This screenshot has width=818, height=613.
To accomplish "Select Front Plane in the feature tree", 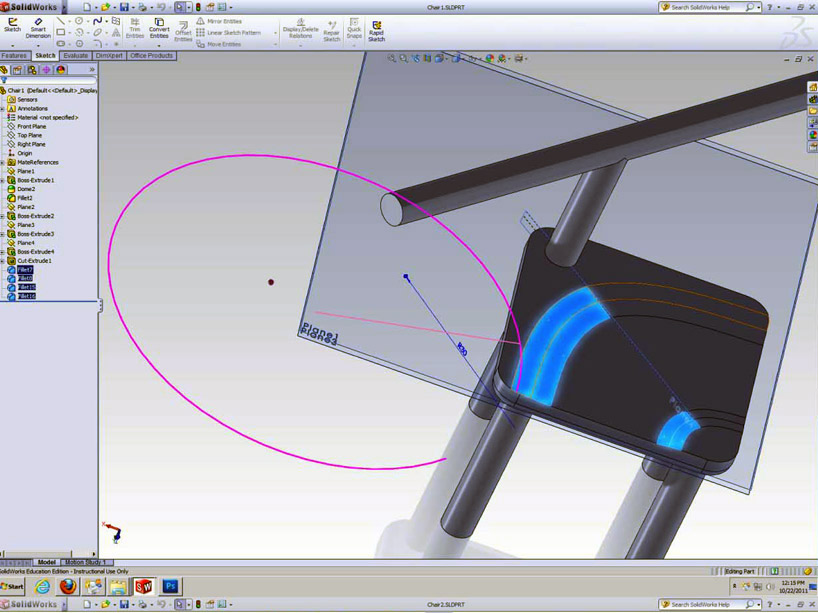I will [31, 126].
